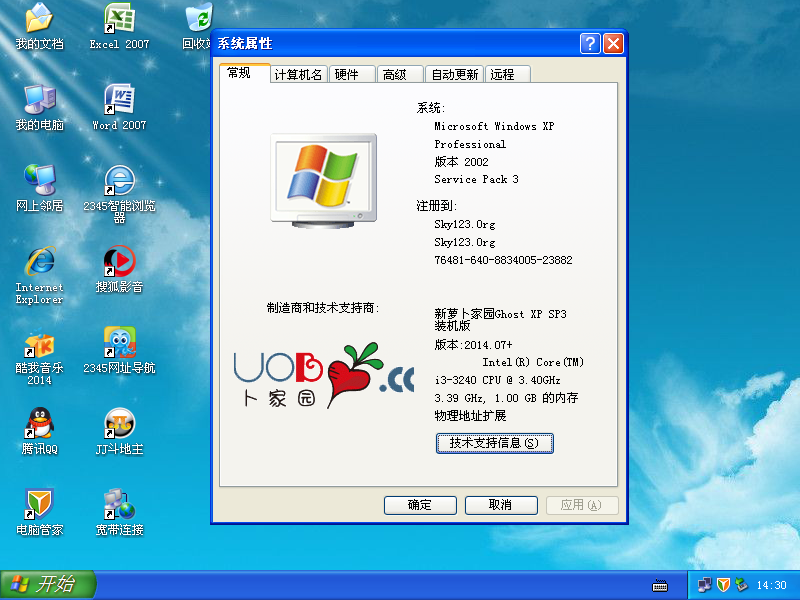Open the 网上邻居 network icon

(39, 188)
